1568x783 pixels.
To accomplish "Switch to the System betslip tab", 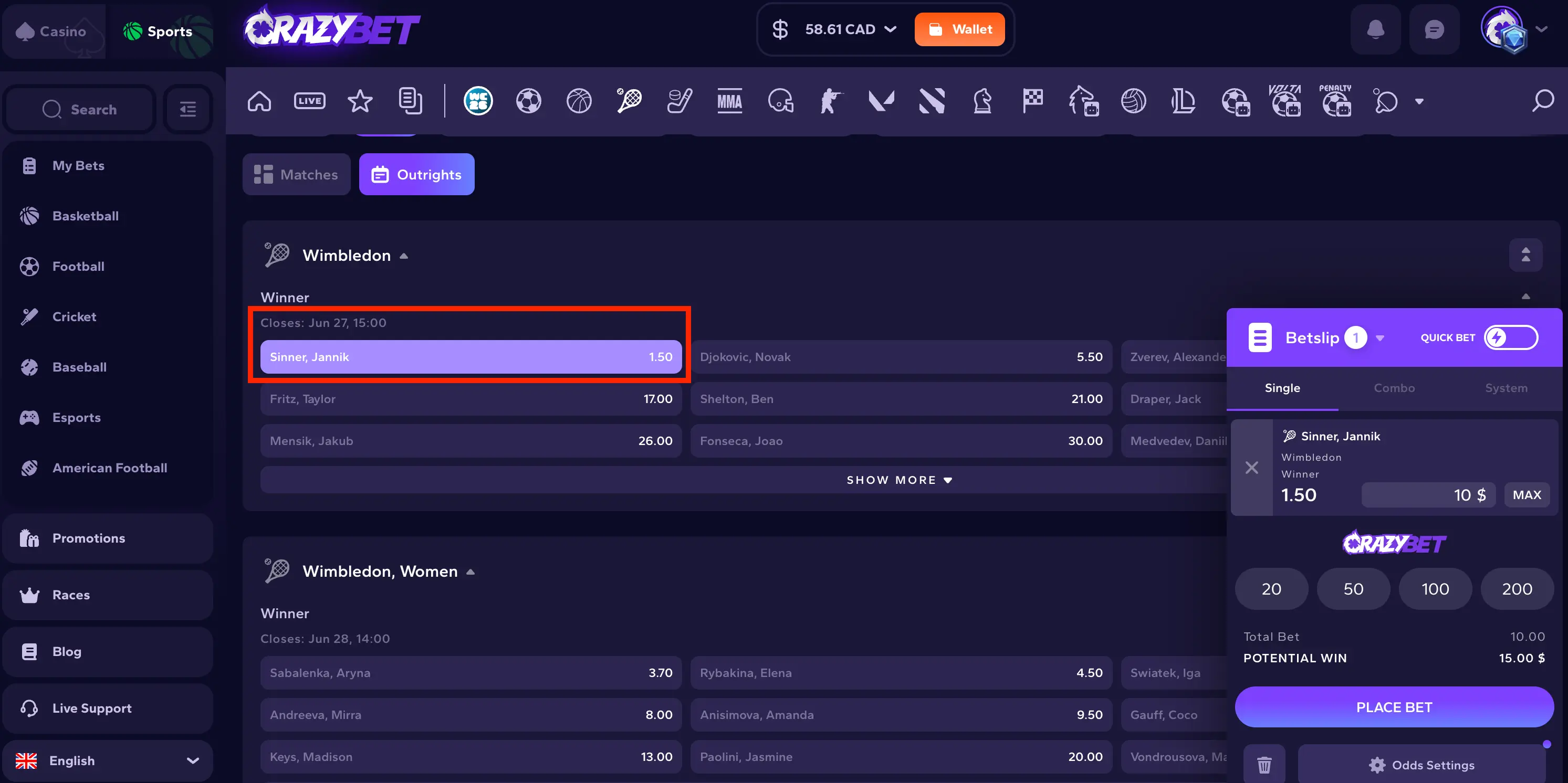I will tap(1506, 388).
